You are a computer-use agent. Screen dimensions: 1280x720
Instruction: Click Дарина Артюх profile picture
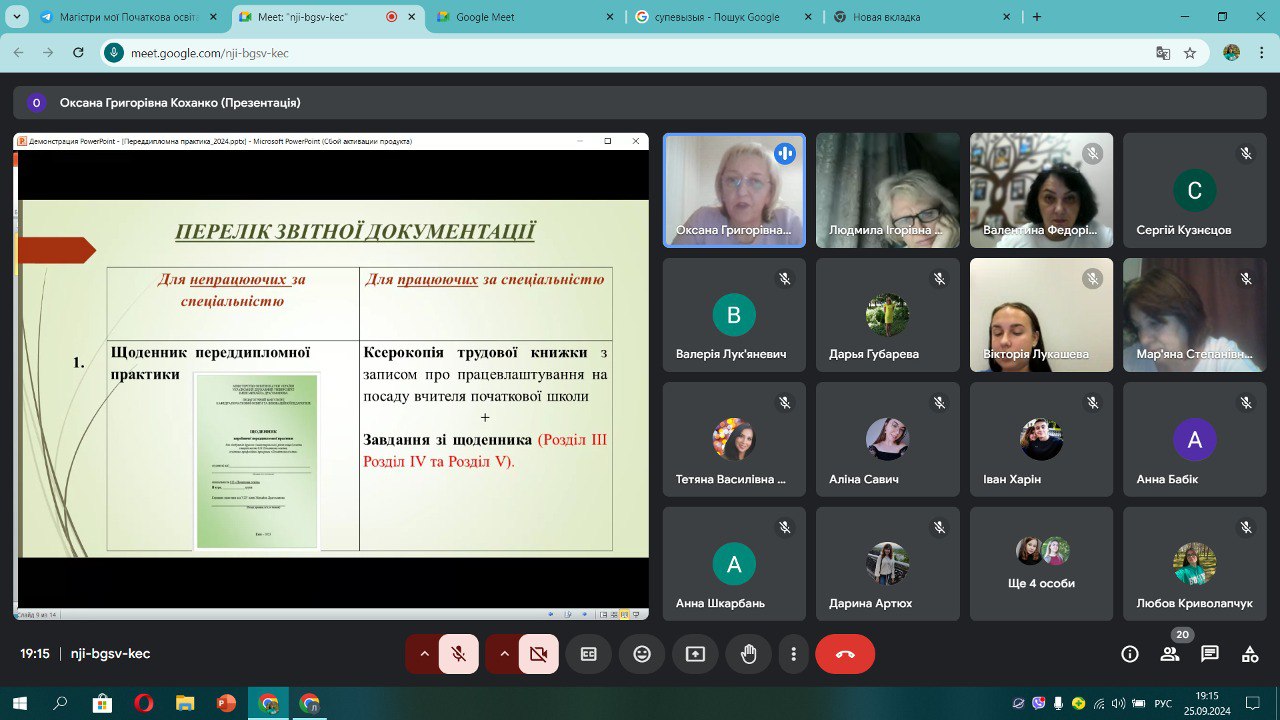pyautogui.click(x=887, y=564)
